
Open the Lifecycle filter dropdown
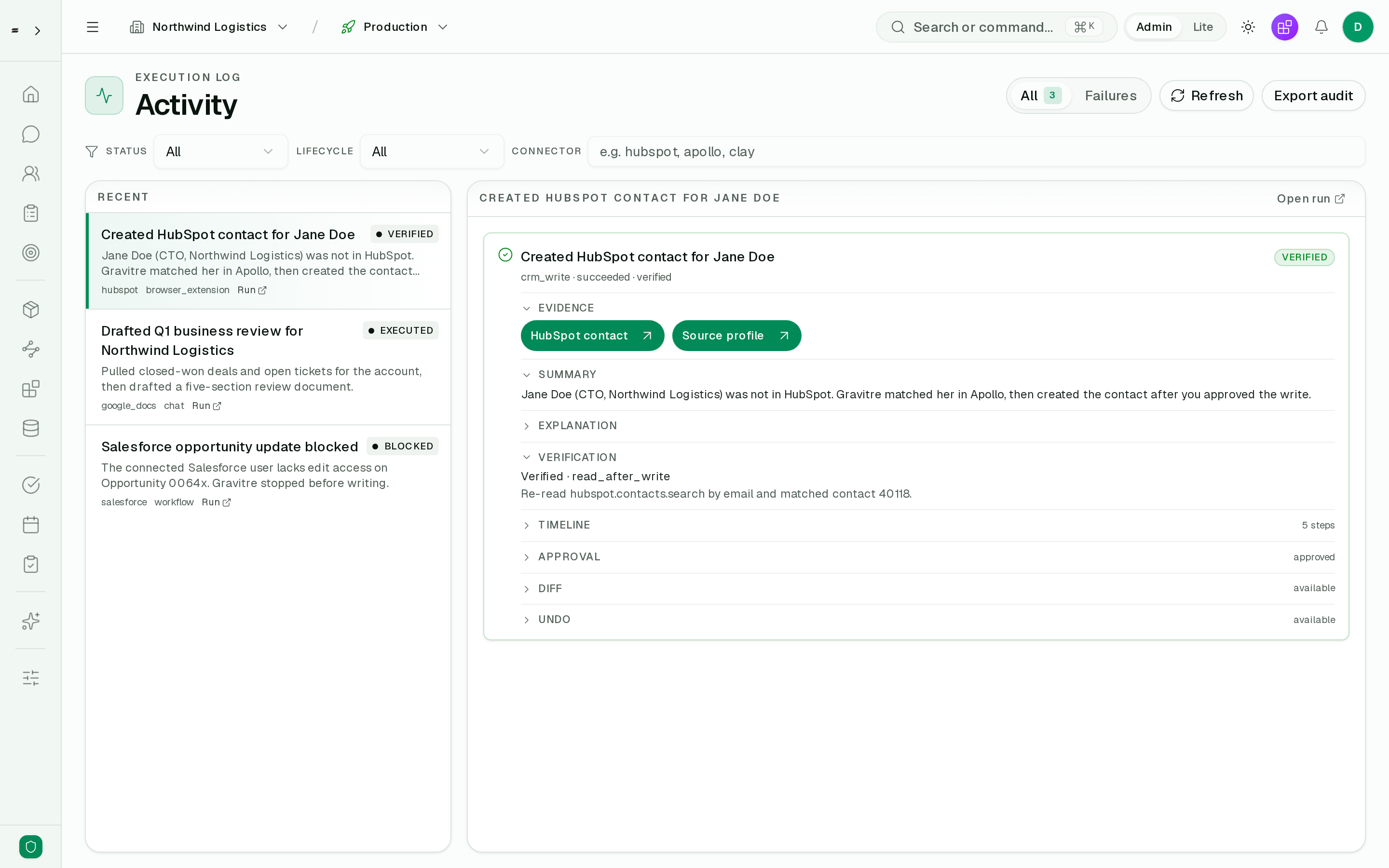pyautogui.click(x=432, y=151)
